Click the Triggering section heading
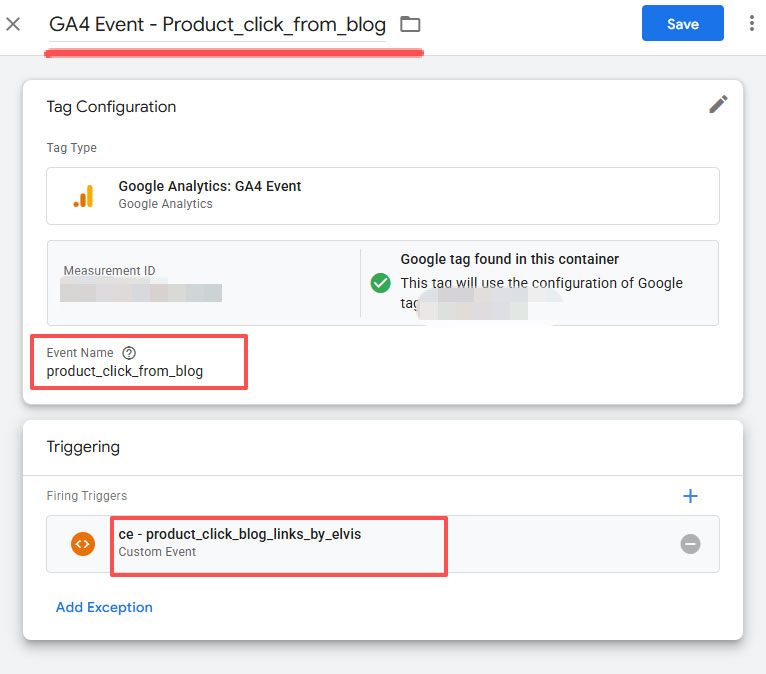766x674 pixels. click(x=83, y=447)
